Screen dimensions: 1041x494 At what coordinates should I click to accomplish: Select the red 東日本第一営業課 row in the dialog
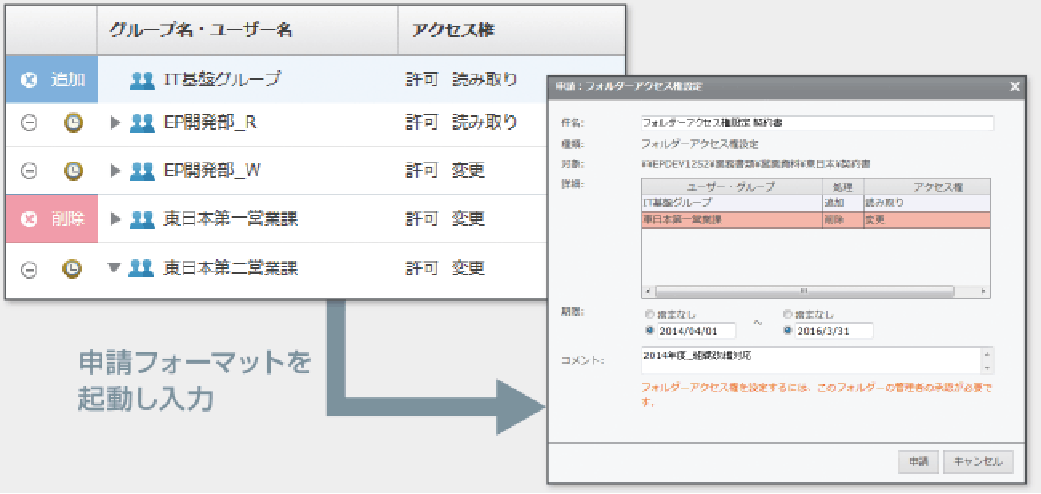click(x=816, y=220)
